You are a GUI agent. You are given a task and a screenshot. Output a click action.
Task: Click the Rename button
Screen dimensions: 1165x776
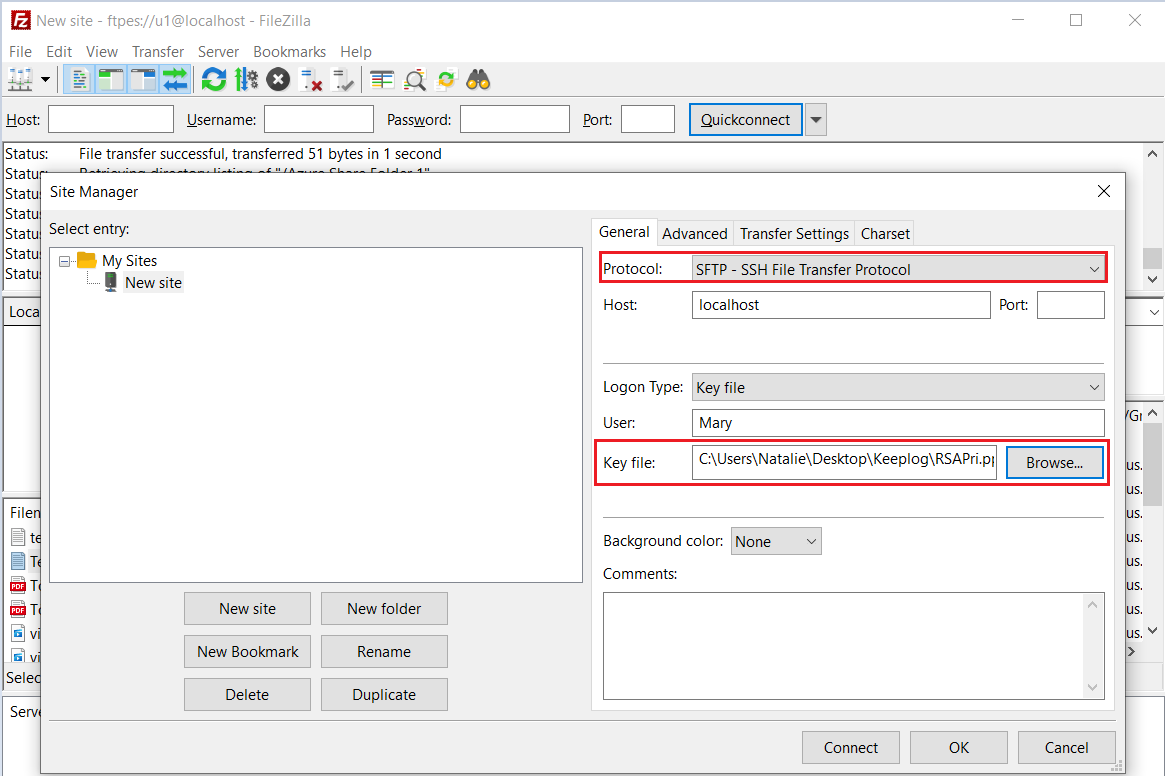[x=384, y=652]
